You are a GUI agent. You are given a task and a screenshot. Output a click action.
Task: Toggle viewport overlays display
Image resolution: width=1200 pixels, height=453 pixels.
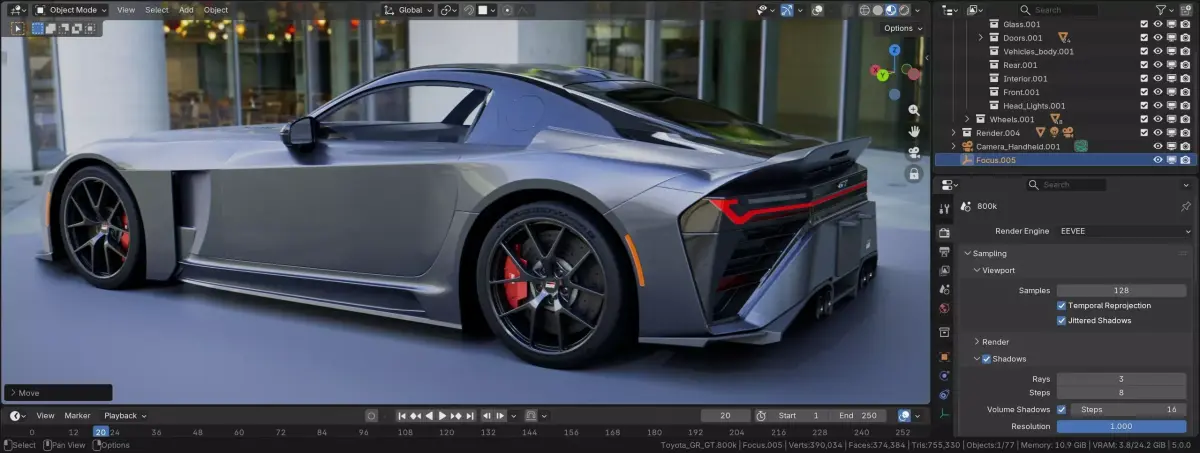click(817, 10)
